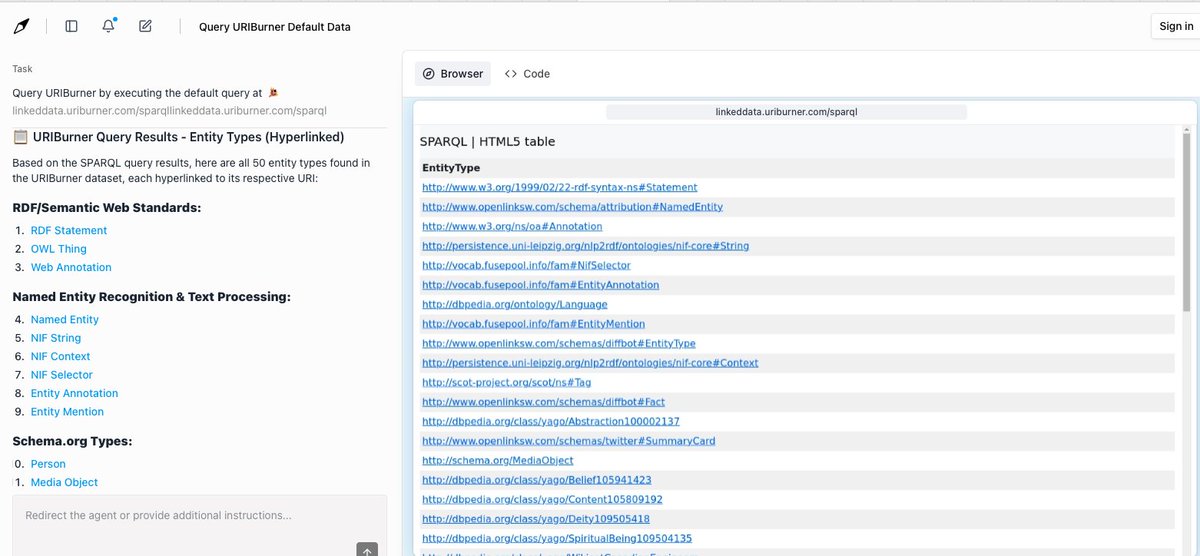Open the Person link
The width and height of the screenshot is (1200, 556).
pos(48,464)
